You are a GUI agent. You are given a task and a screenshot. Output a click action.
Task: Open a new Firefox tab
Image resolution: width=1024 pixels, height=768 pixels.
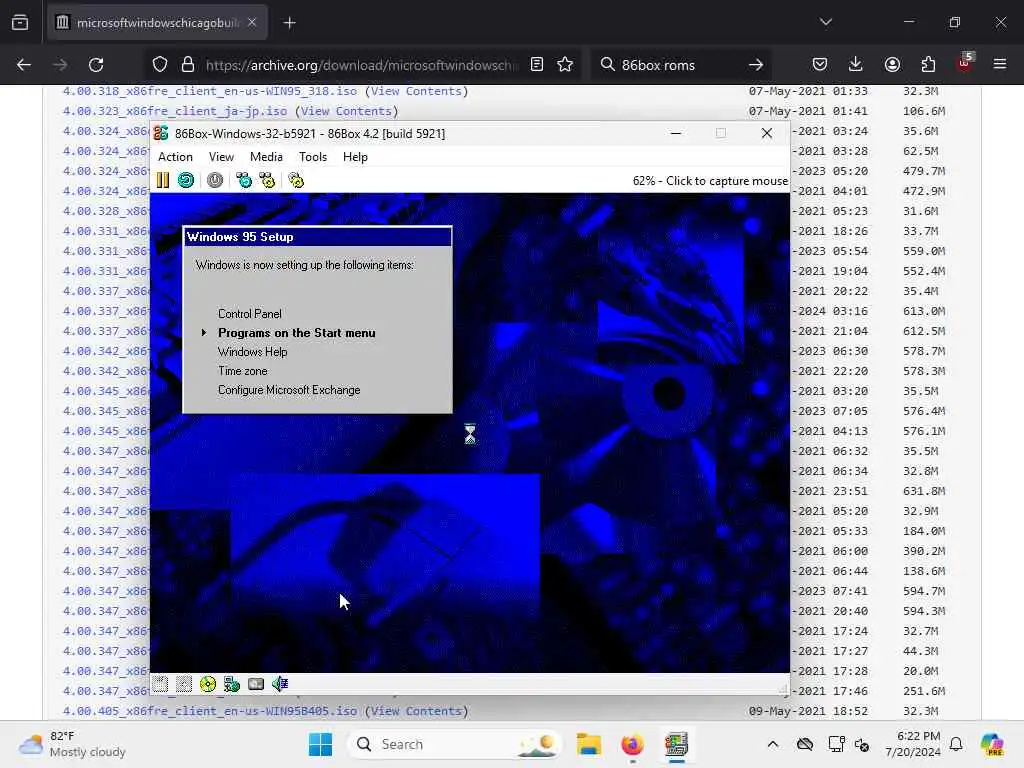(x=289, y=23)
